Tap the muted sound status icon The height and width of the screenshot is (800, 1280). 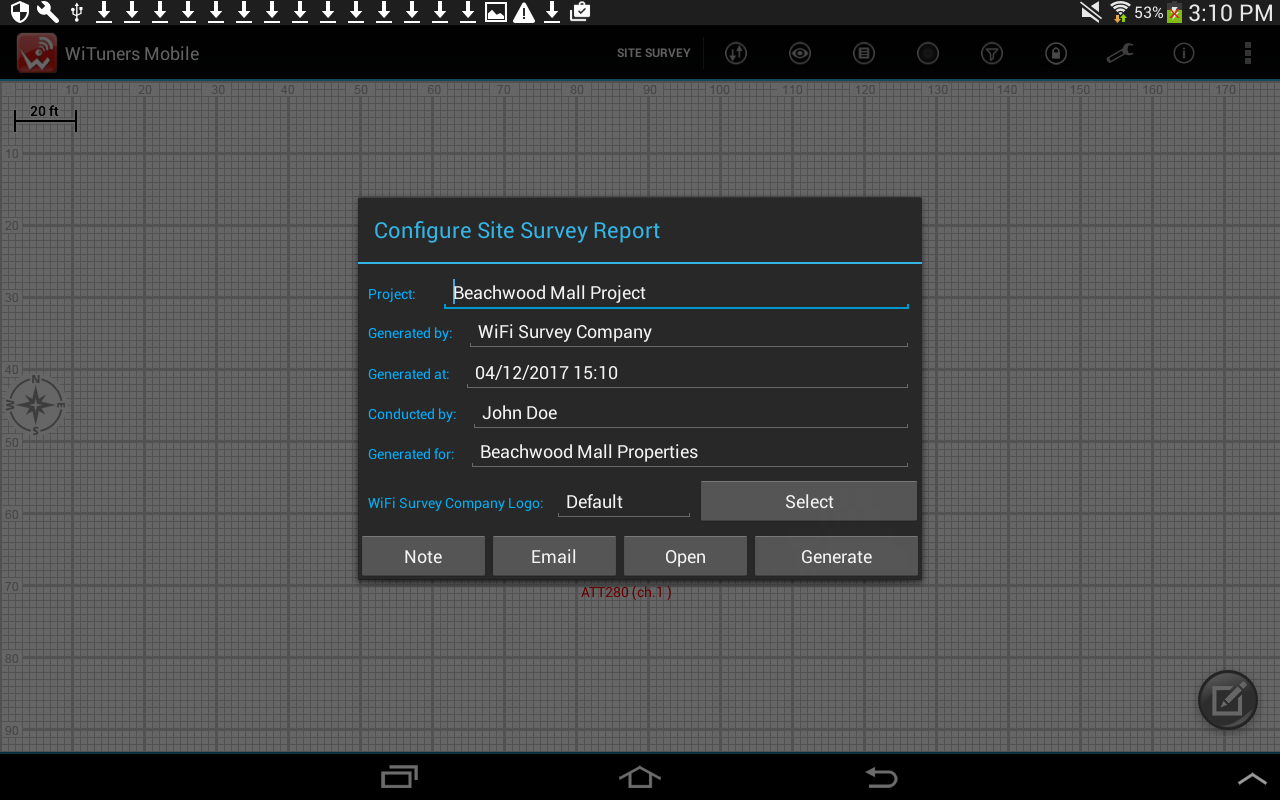pyautogui.click(x=1091, y=12)
